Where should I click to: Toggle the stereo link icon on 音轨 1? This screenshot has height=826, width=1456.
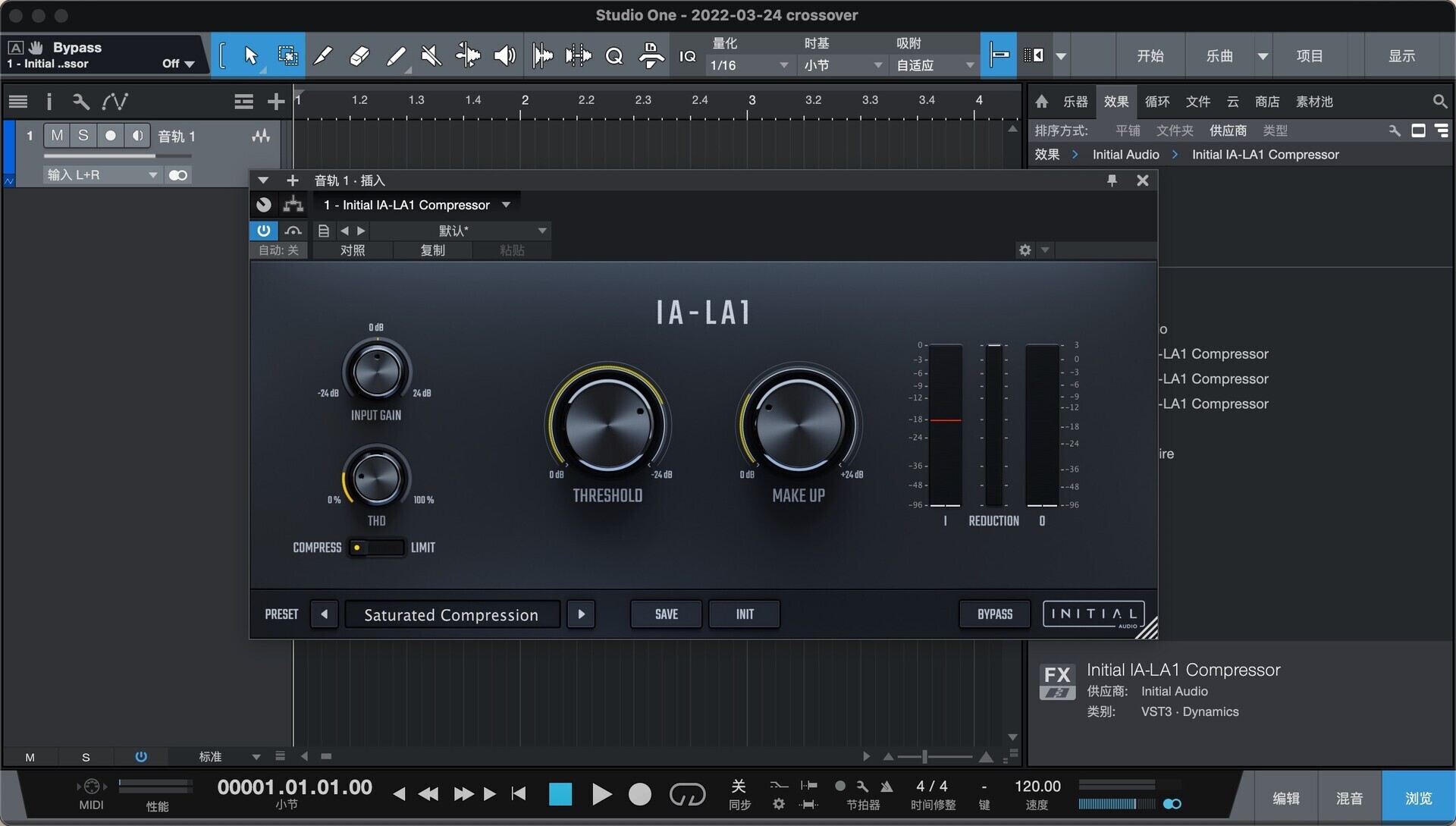[178, 175]
